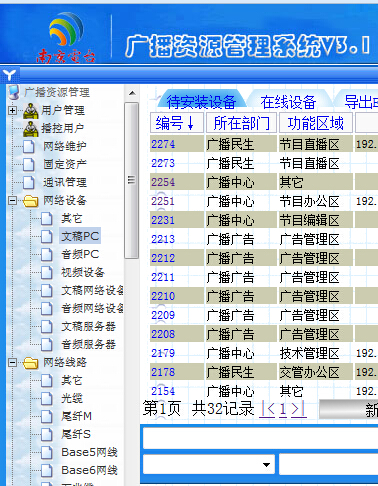The height and width of the screenshot is (486, 378).
Task: Open record number 2273
Action: 163,163
